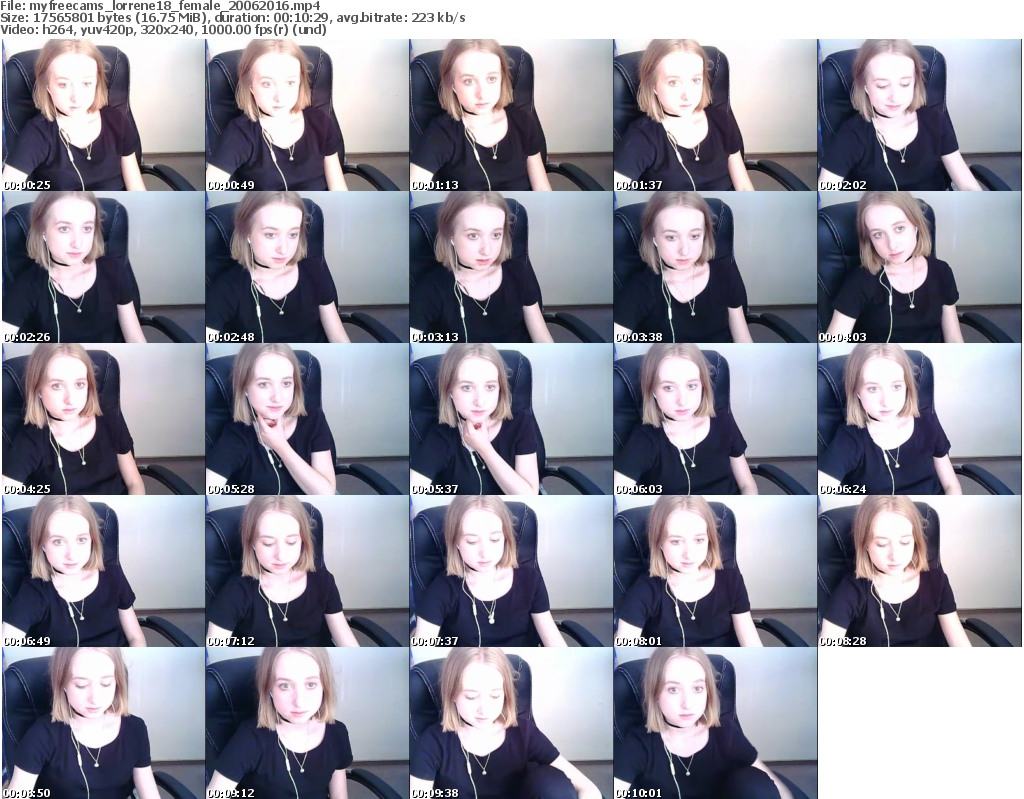
Task: Open the frame marked 00:04:03
Action: (918, 267)
